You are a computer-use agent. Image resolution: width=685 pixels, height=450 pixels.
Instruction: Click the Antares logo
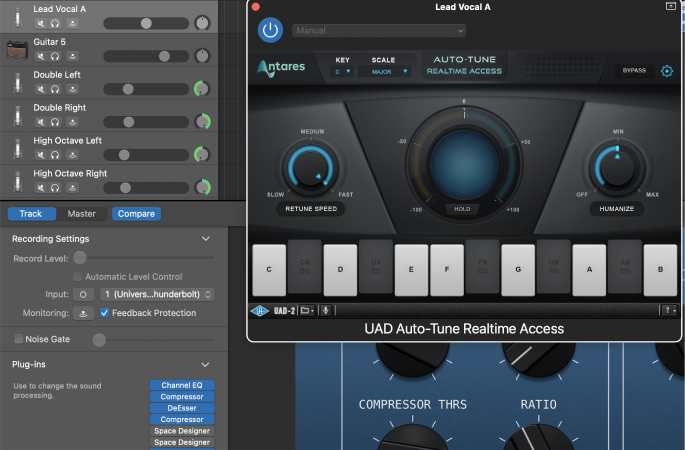[281, 68]
